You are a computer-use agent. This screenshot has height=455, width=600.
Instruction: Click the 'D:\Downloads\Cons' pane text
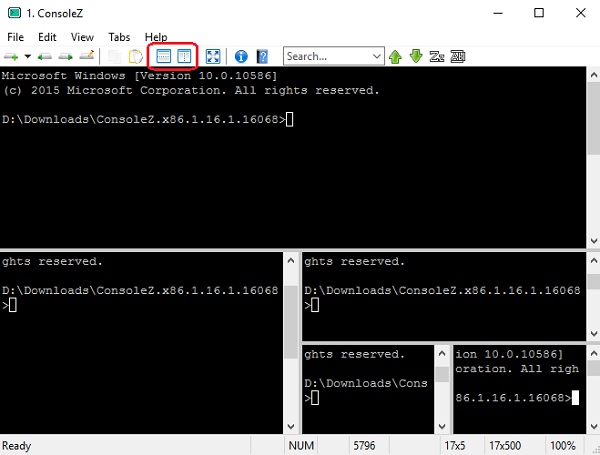[x=366, y=383]
